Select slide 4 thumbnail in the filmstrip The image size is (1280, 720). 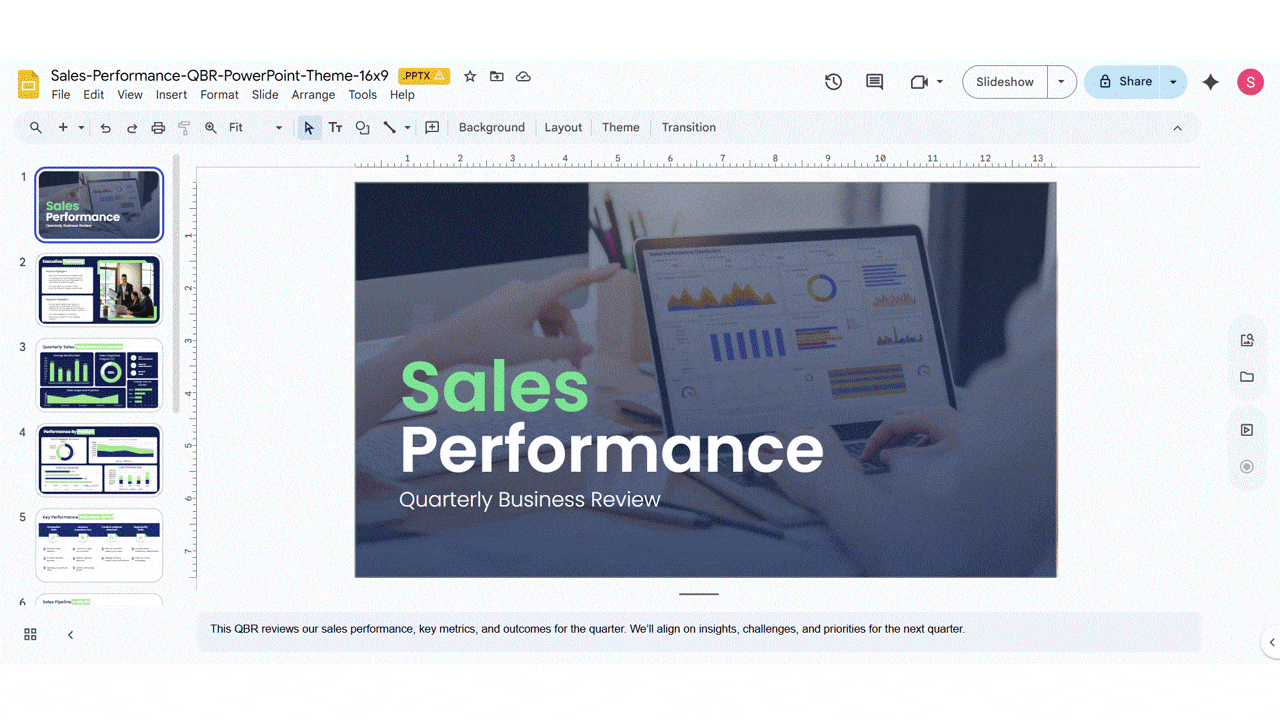(x=98, y=459)
